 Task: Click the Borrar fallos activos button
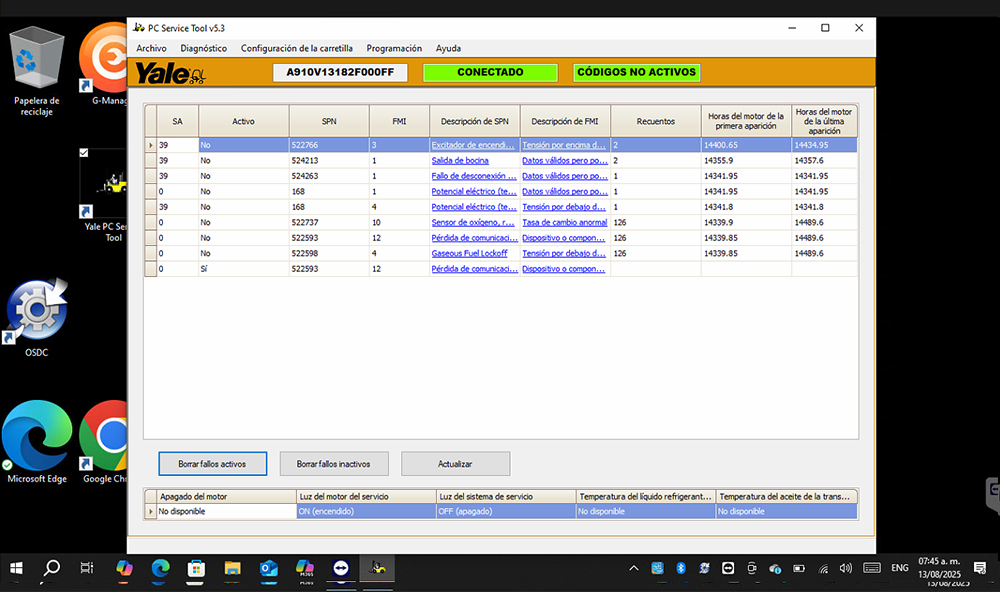pos(212,464)
